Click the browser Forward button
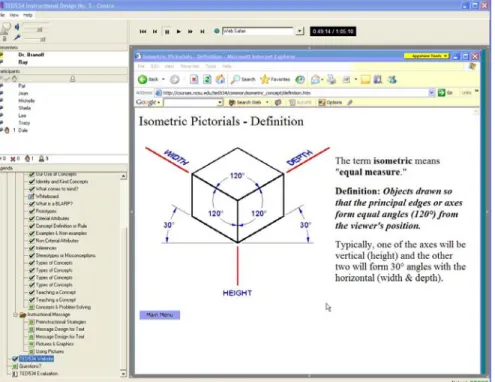The height and width of the screenshot is (382, 495). (174, 79)
